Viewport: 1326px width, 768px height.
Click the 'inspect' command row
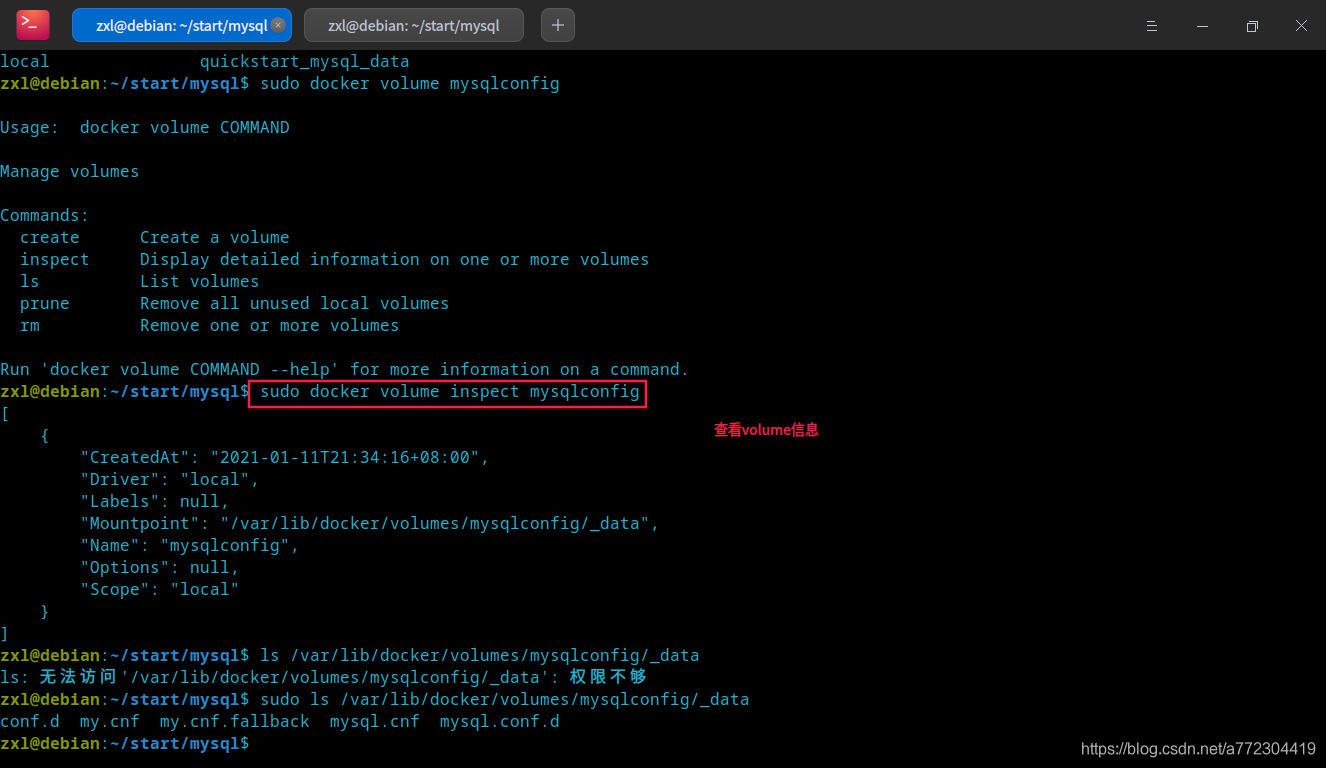[x=335, y=260]
